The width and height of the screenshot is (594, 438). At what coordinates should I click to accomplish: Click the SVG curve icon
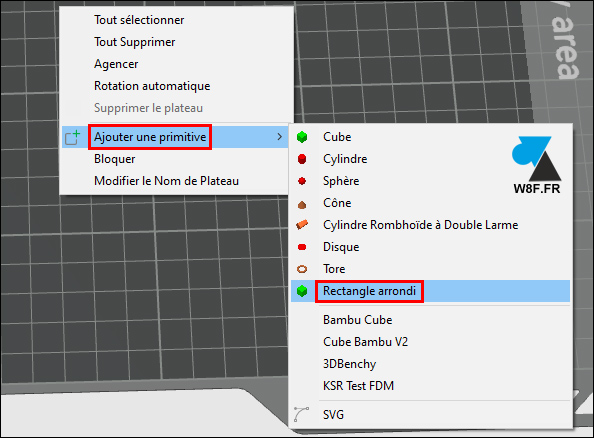(301, 414)
